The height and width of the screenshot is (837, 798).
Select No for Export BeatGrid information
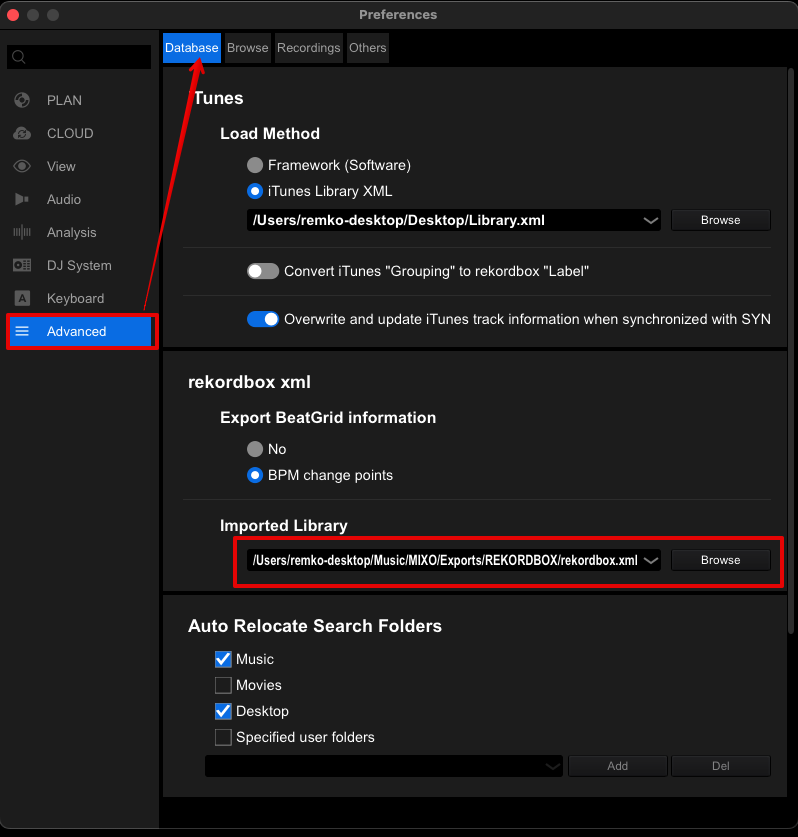pyautogui.click(x=255, y=449)
